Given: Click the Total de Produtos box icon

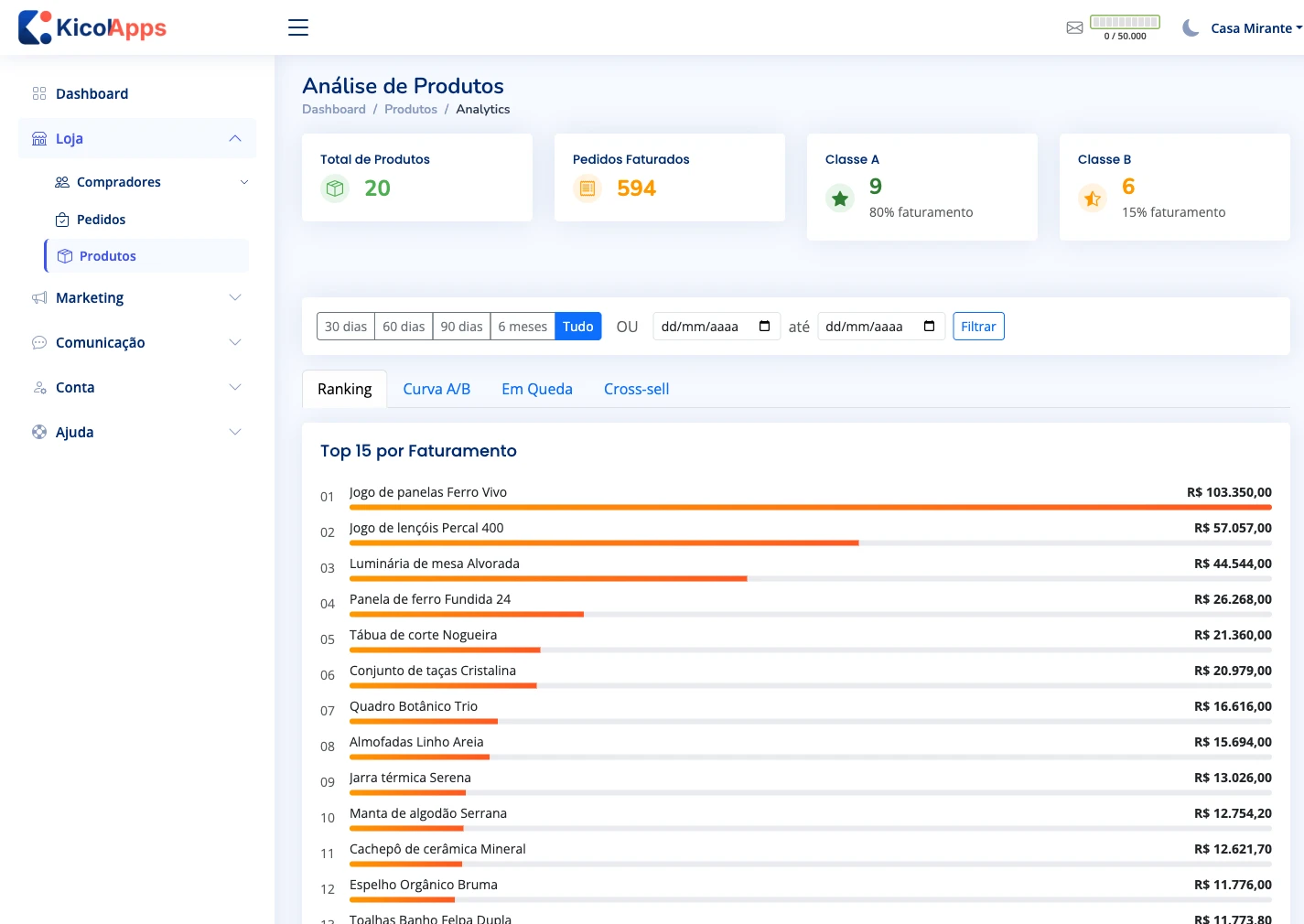Looking at the screenshot, I should pos(335,188).
